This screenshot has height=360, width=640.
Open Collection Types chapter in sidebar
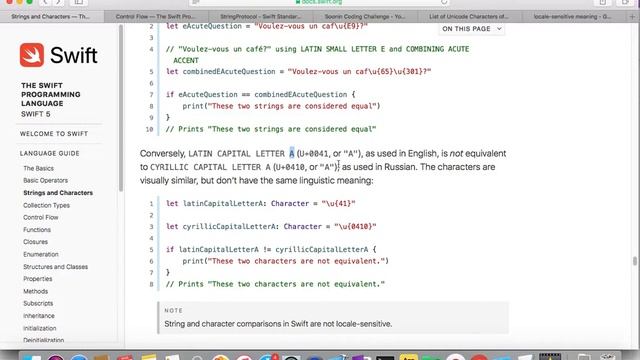pos(47,205)
